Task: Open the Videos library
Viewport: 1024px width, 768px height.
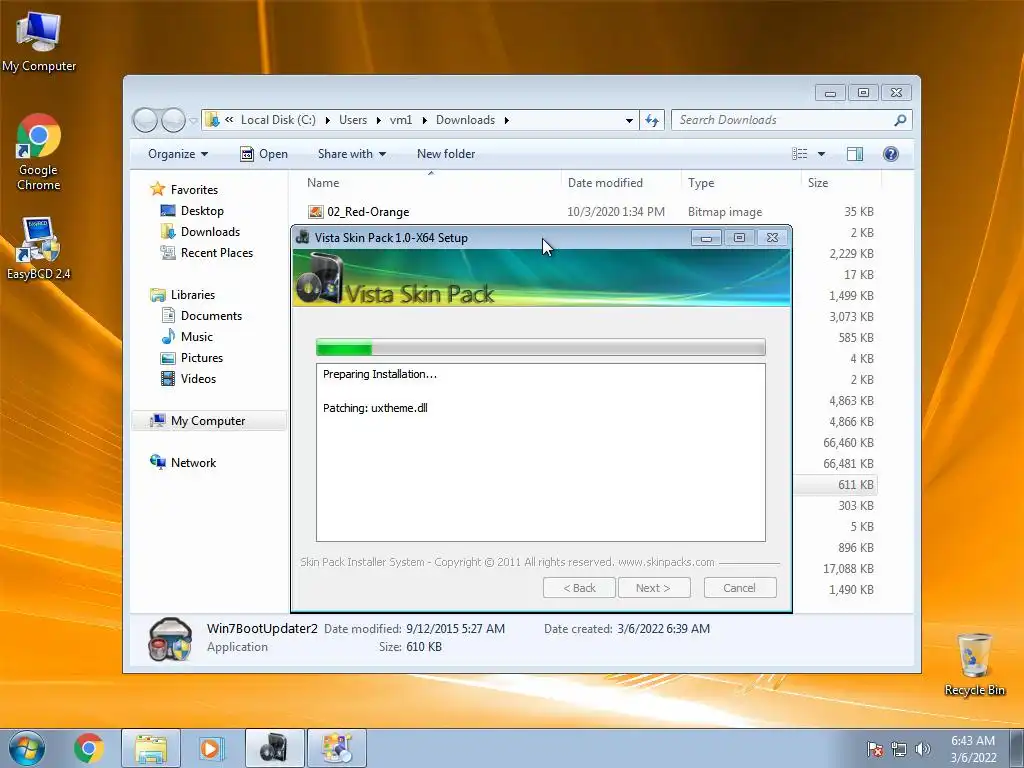Action: [198, 379]
